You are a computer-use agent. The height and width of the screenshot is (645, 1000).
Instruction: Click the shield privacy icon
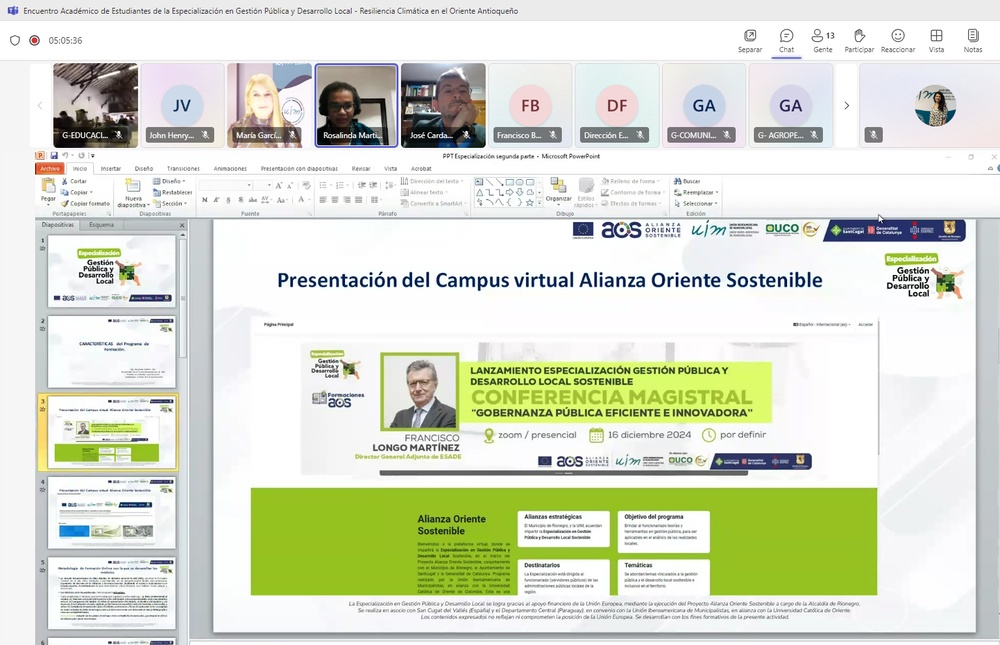coord(15,41)
